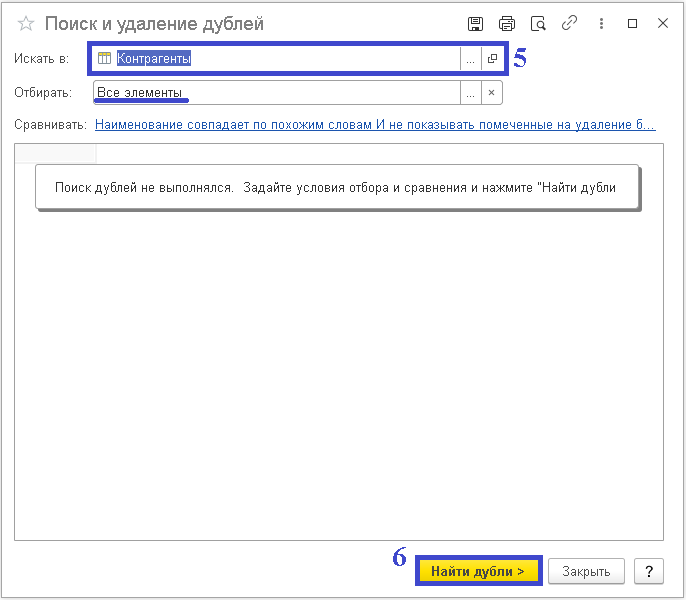This screenshot has width=686, height=600.
Task: Click the title Поиск и удаление дублей
Action: tap(154, 24)
